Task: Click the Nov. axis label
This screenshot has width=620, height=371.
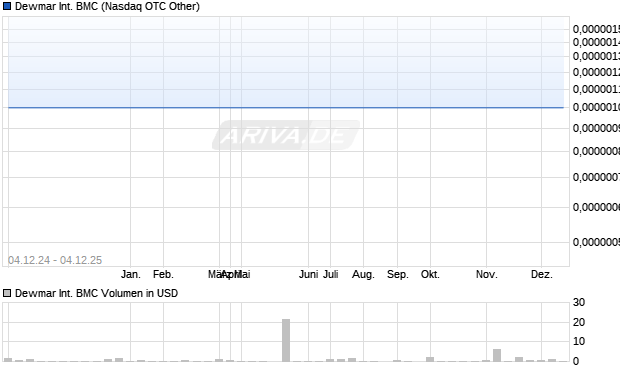Action: (x=486, y=274)
